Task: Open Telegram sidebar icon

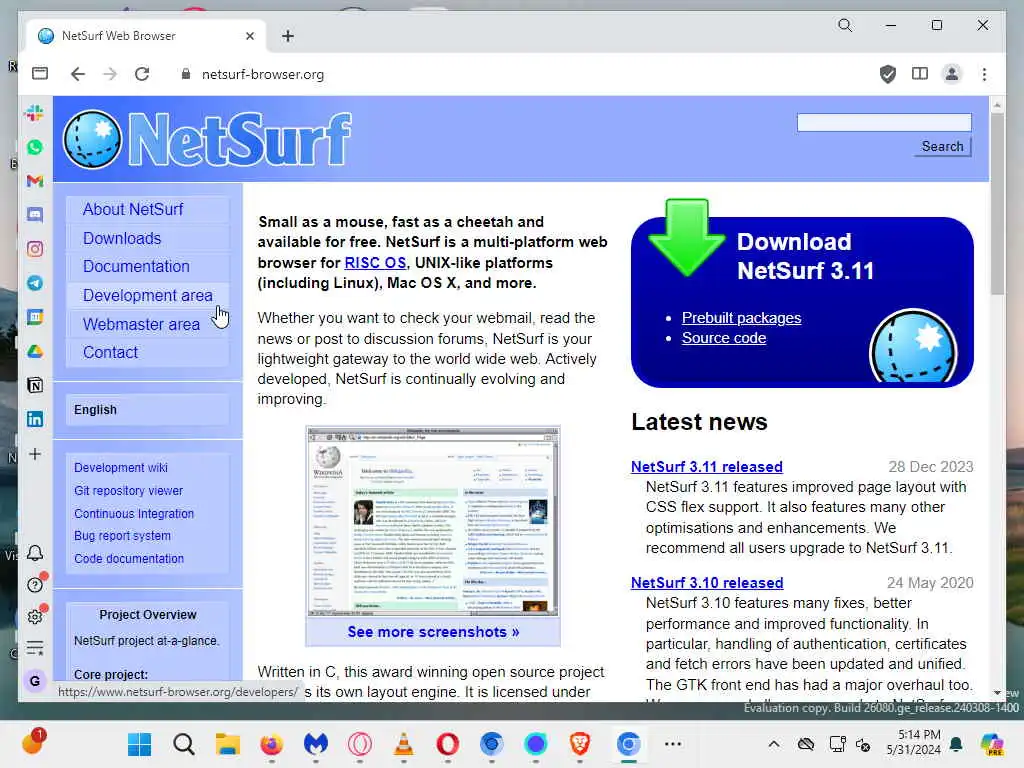Action: [x=35, y=283]
